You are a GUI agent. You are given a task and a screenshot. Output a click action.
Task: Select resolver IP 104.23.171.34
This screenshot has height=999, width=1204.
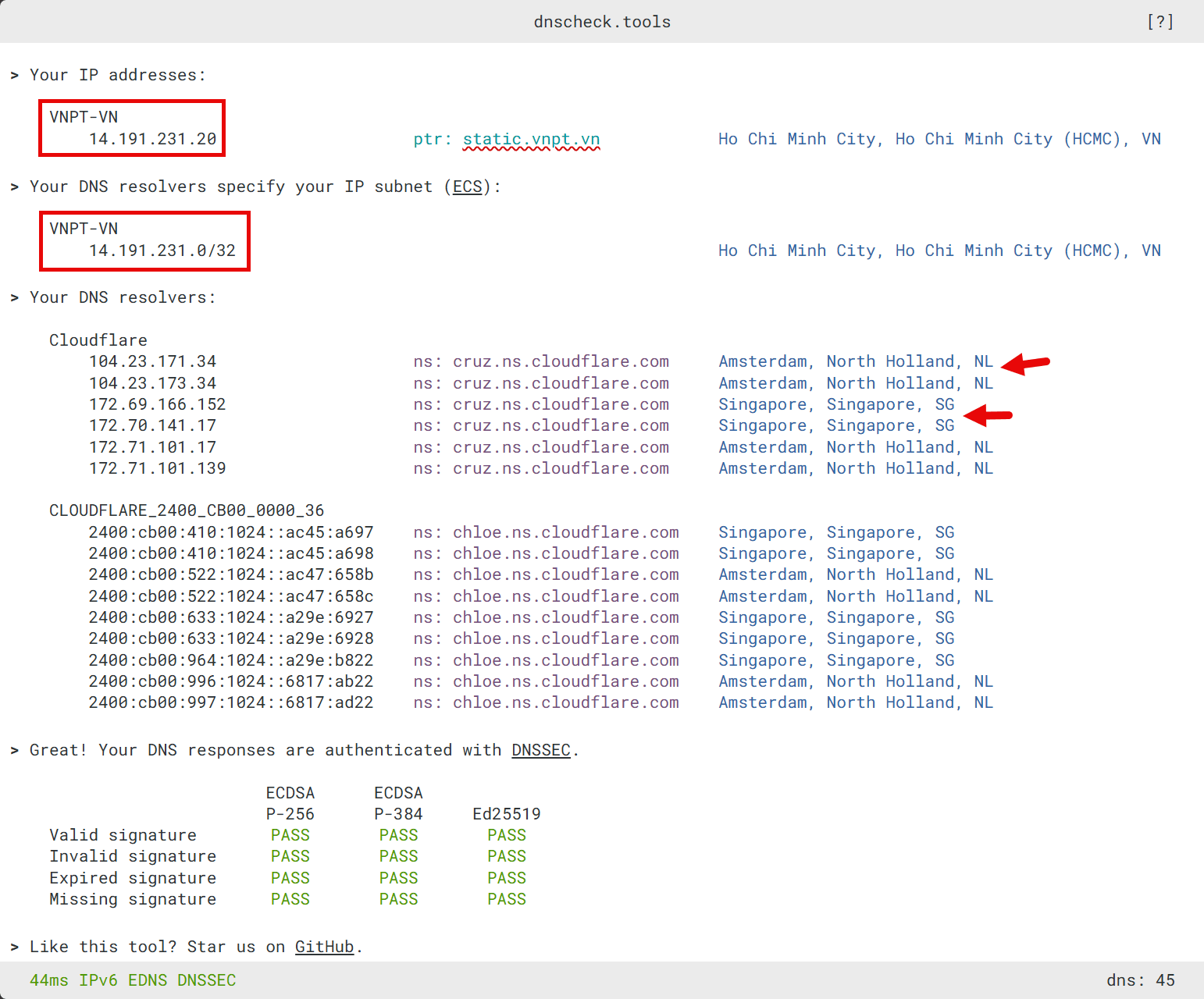(153, 361)
